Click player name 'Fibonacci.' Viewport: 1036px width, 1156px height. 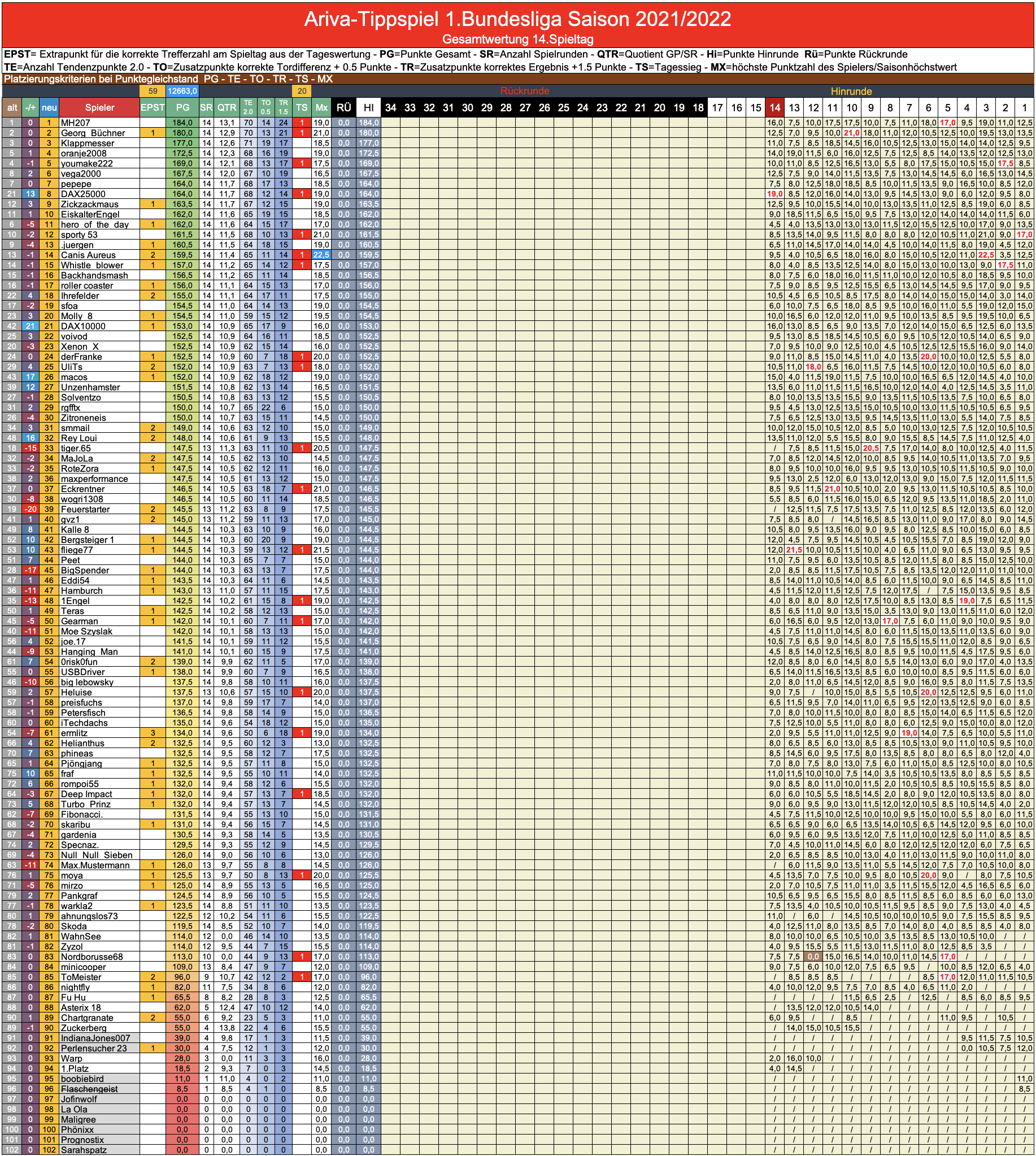coord(81,814)
